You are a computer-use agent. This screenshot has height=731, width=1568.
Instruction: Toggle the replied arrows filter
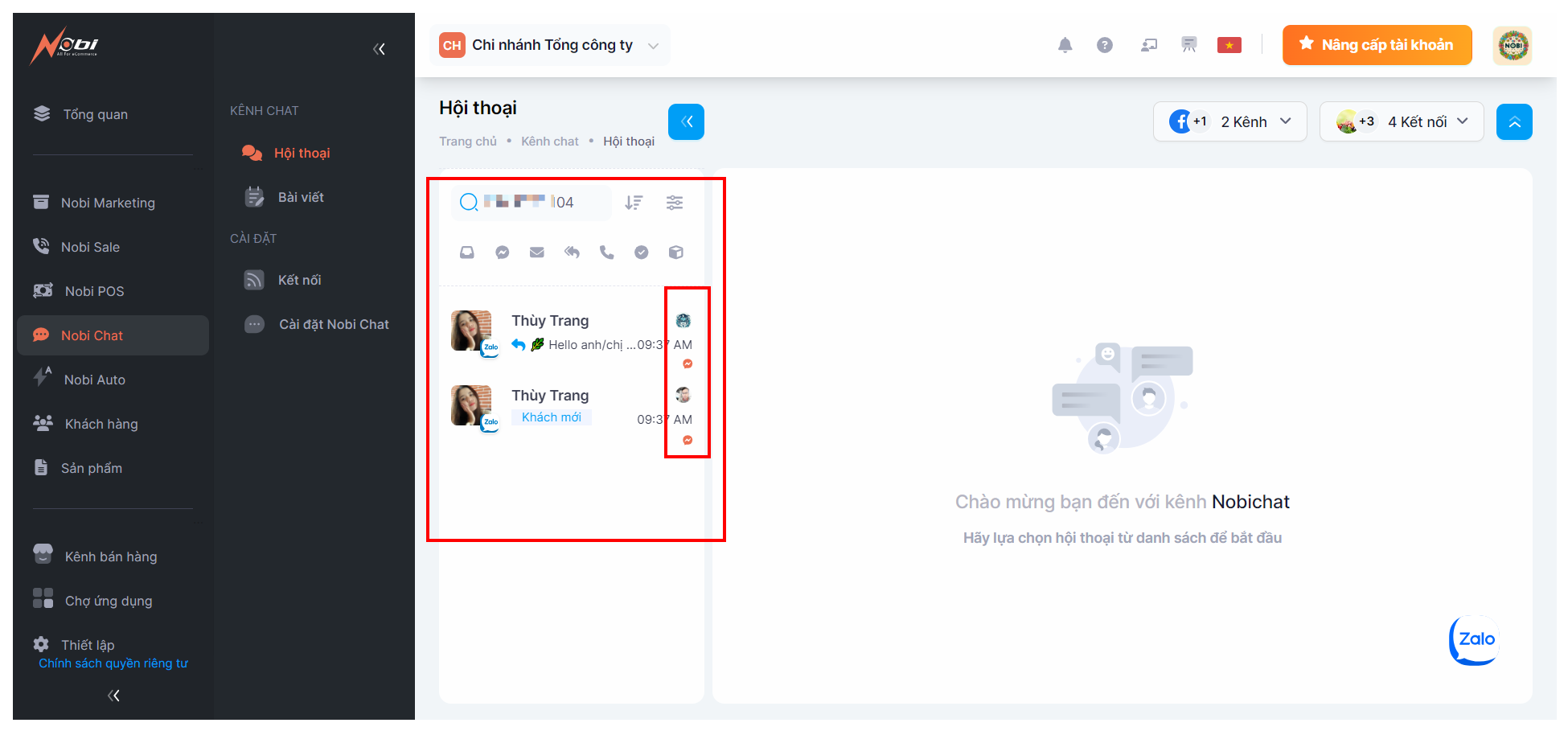(x=572, y=253)
